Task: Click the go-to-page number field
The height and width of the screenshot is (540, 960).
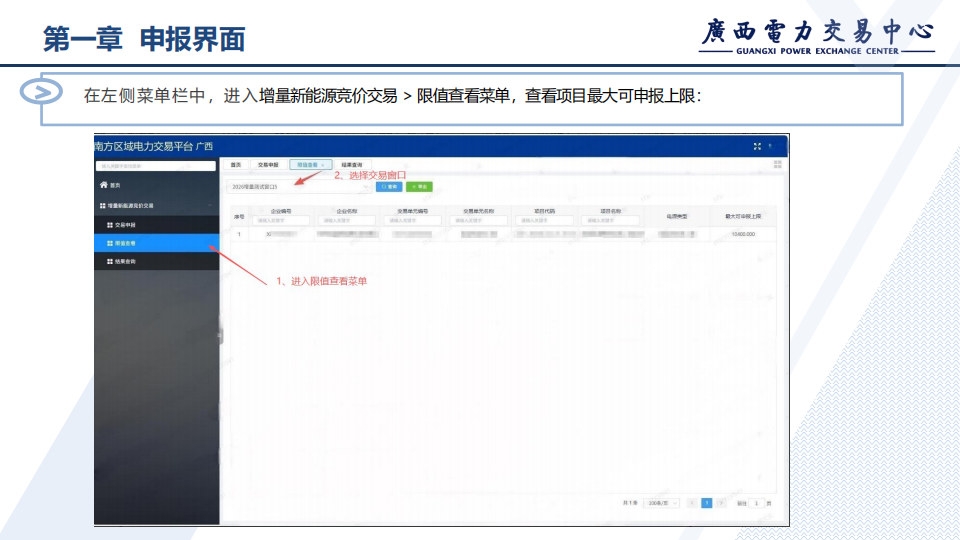Action: click(757, 503)
